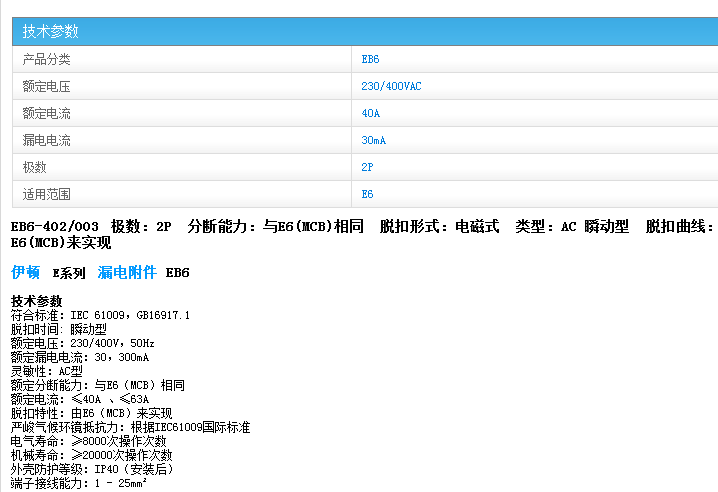This screenshot has height=492, width=718.
Task: Click the 外壳防护等级 IP40 line
Action: click(x=92, y=469)
